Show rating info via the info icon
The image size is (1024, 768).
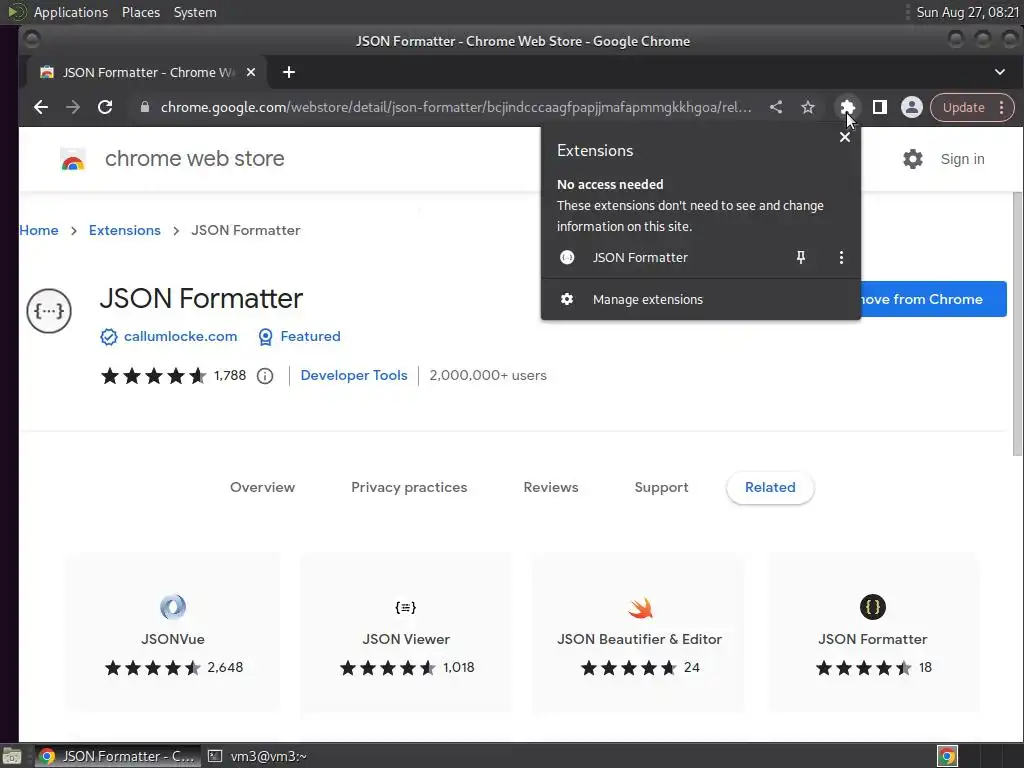264,376
